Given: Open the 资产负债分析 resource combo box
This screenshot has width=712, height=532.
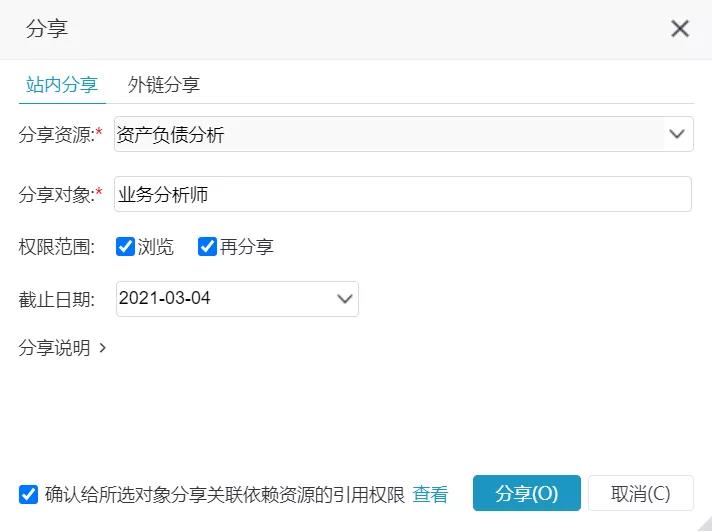Looking at the screenshot, I should [x=388, y=135].
